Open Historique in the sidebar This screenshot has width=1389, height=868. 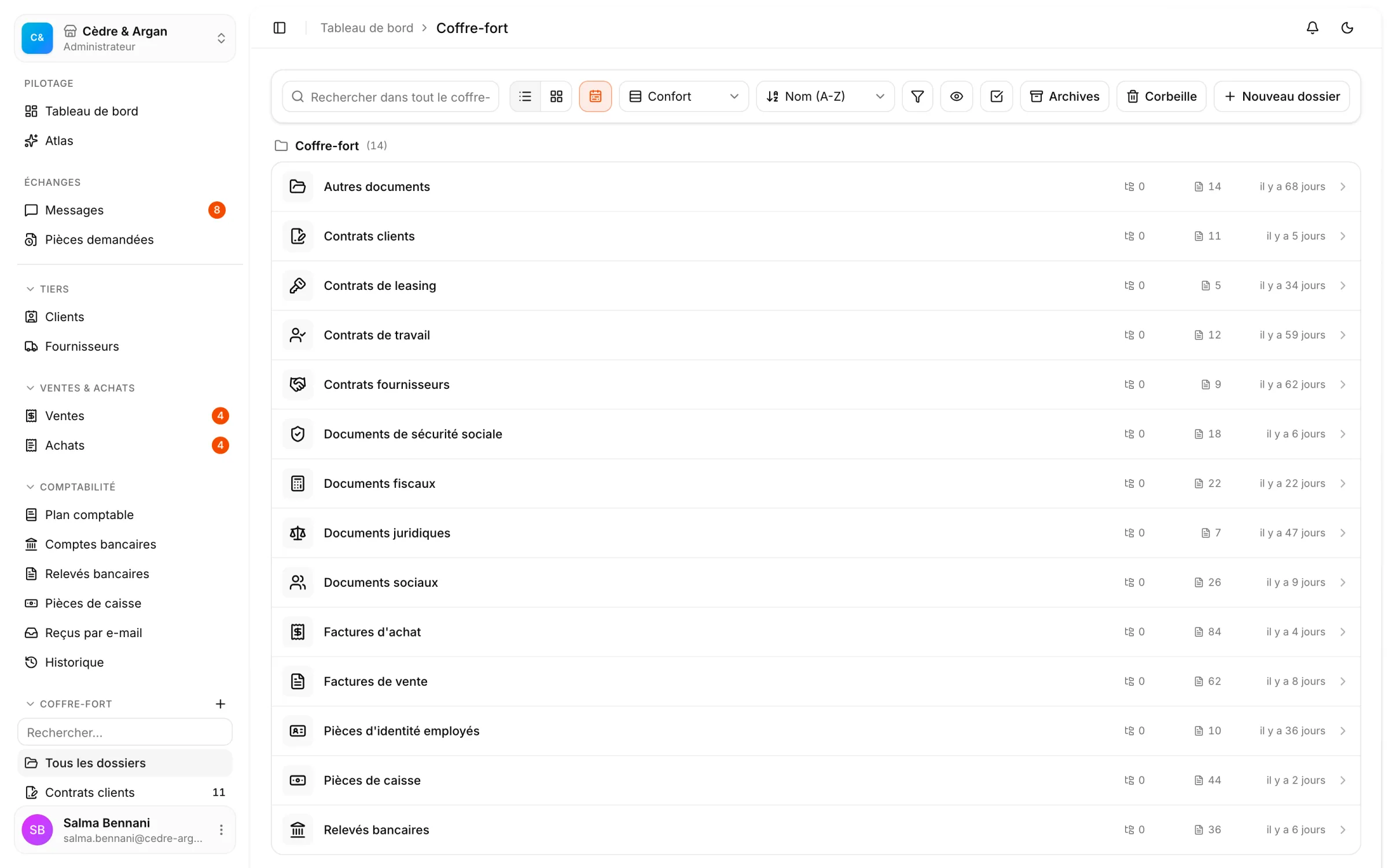pos(125,662)
